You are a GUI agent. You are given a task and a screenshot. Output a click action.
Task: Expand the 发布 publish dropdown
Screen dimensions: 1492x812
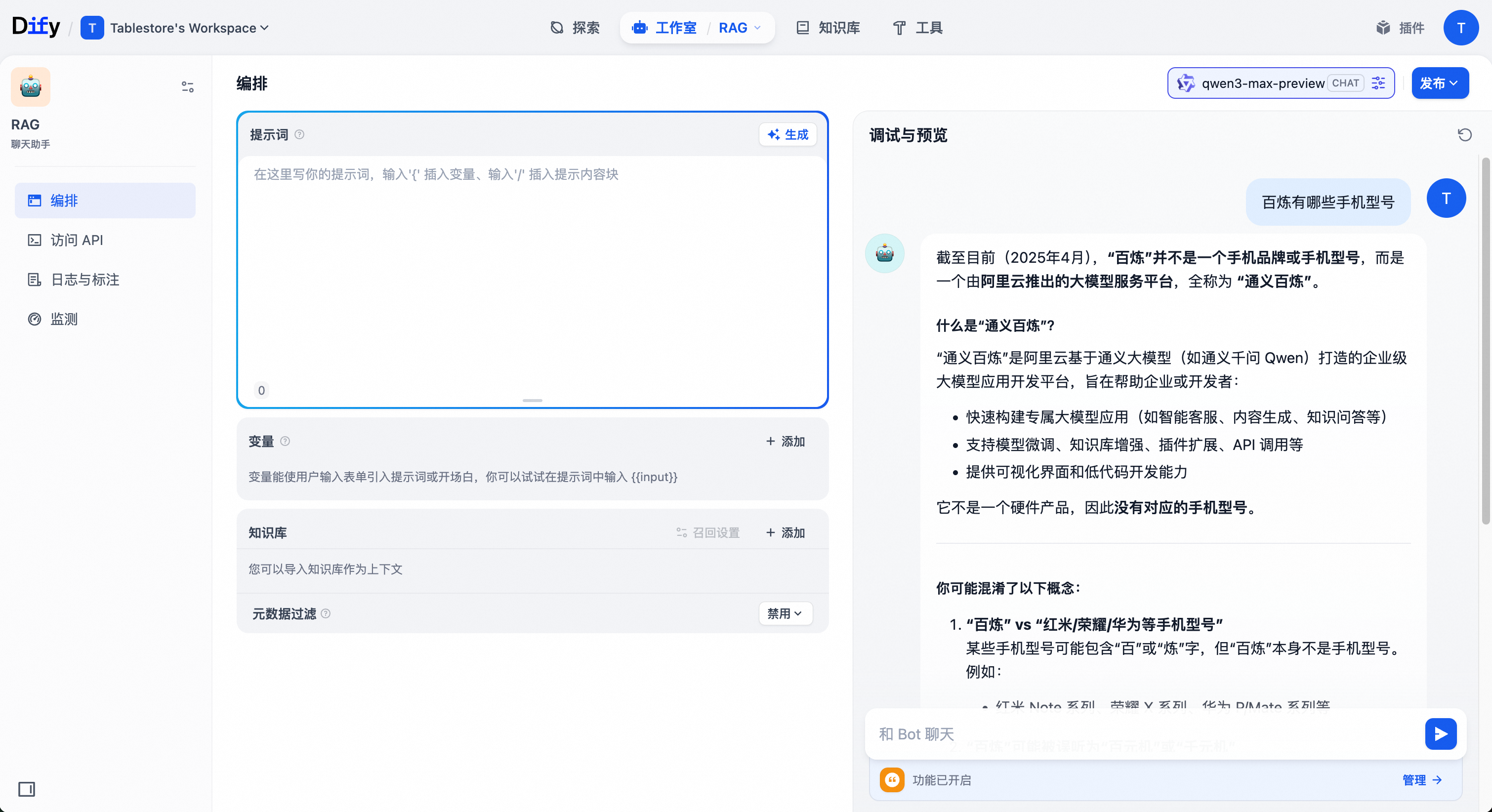pos(1439,83)
